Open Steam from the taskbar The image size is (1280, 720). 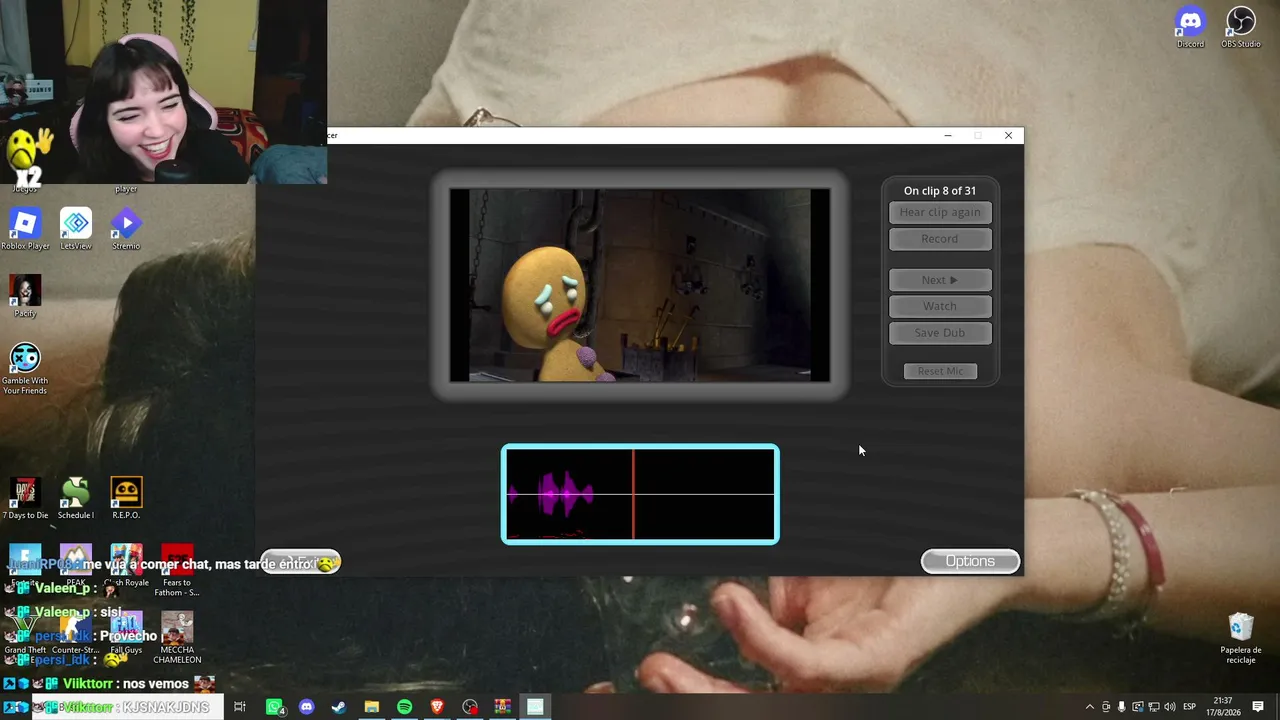[339, 707]
